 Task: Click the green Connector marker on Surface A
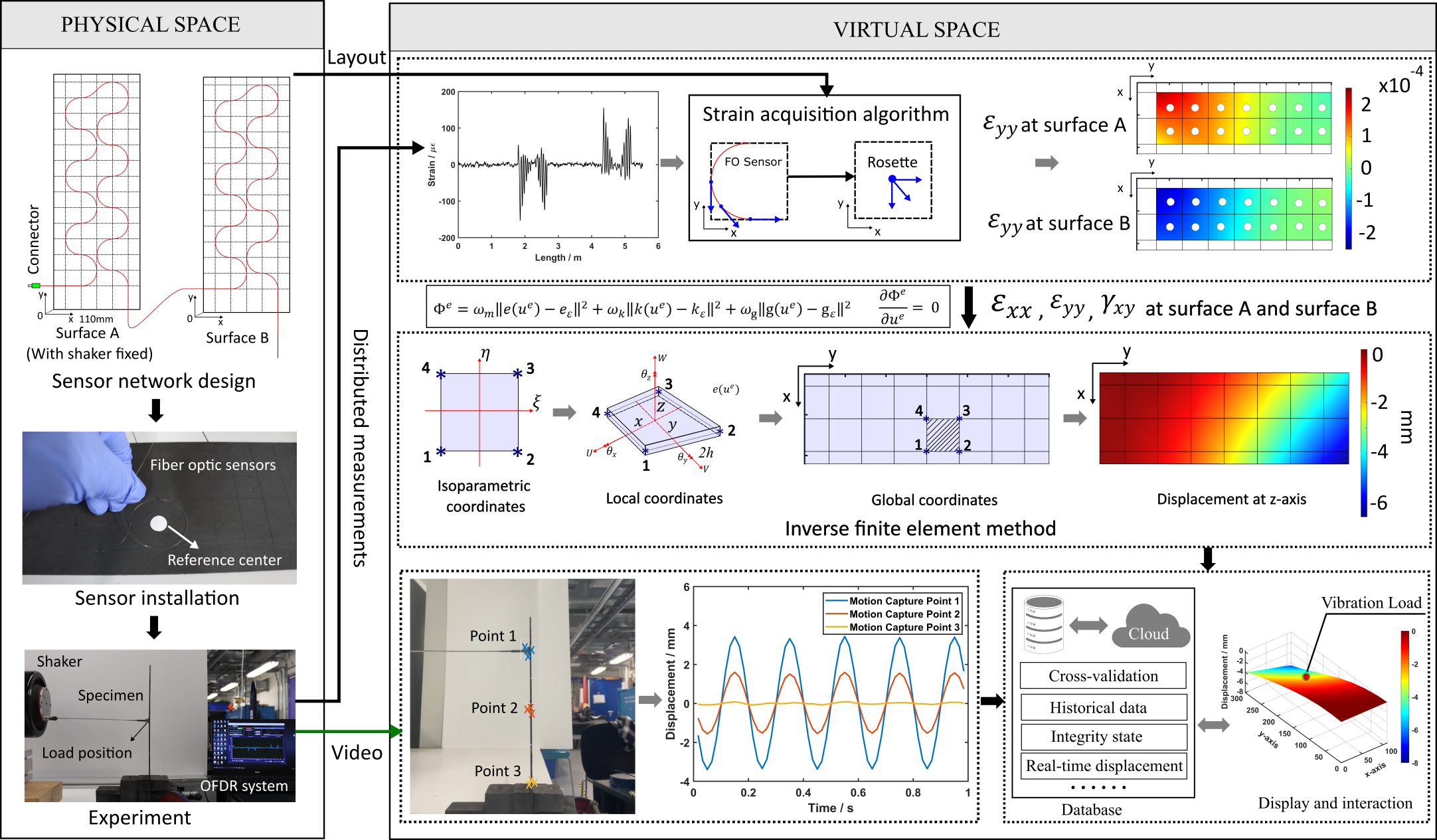35,286
